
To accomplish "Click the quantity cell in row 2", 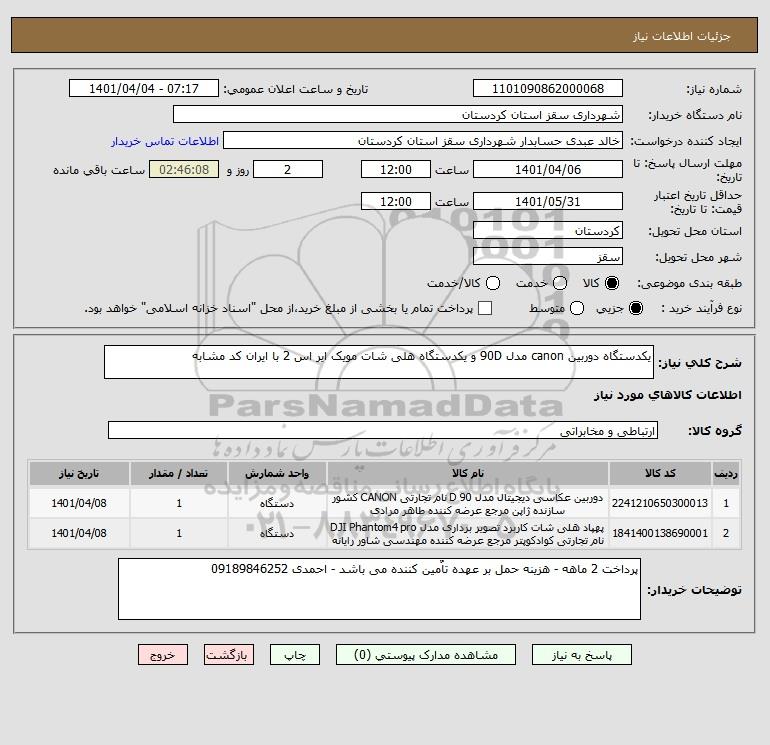I will click(x=179, y=533).
